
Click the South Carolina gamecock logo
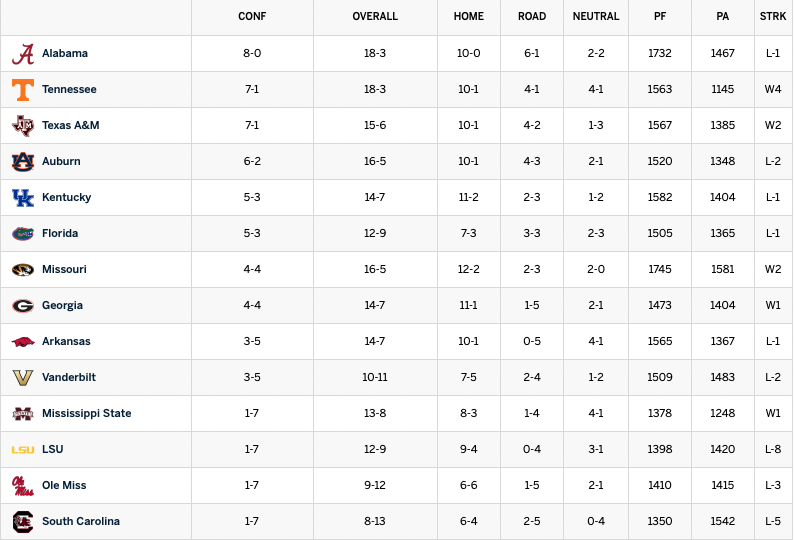(x=23, y=522)
